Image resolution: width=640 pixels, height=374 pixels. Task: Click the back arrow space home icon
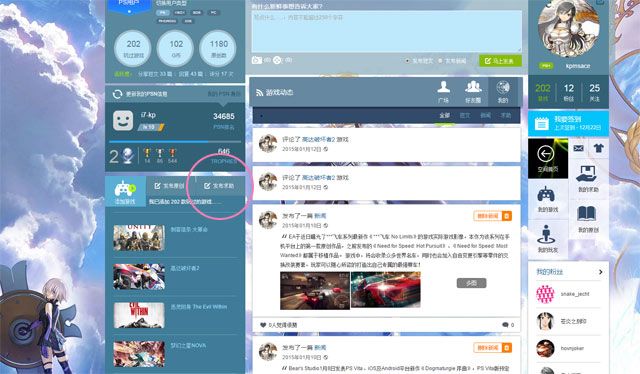546,154
